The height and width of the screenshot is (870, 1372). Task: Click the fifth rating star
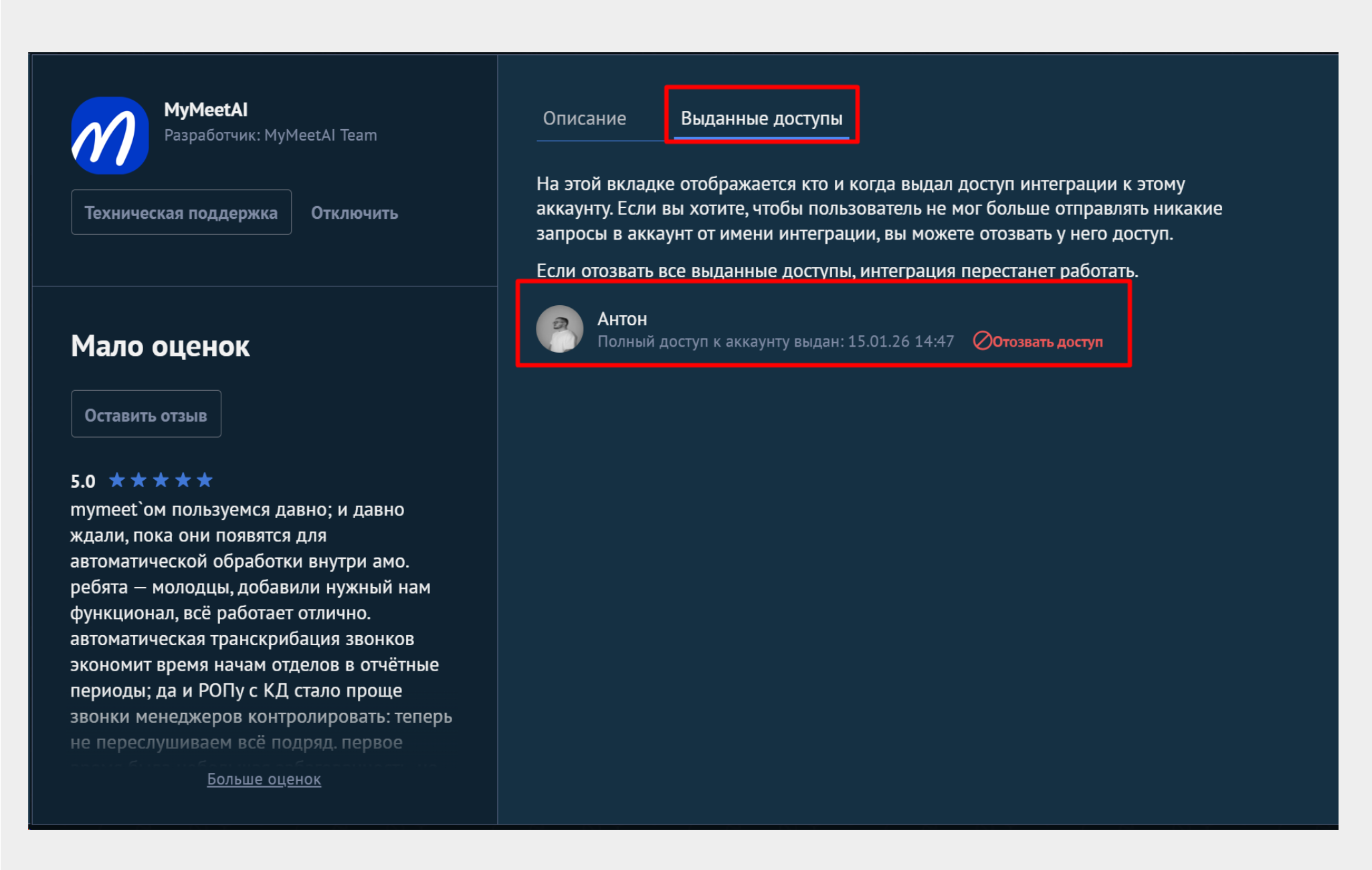click(205, 480)
